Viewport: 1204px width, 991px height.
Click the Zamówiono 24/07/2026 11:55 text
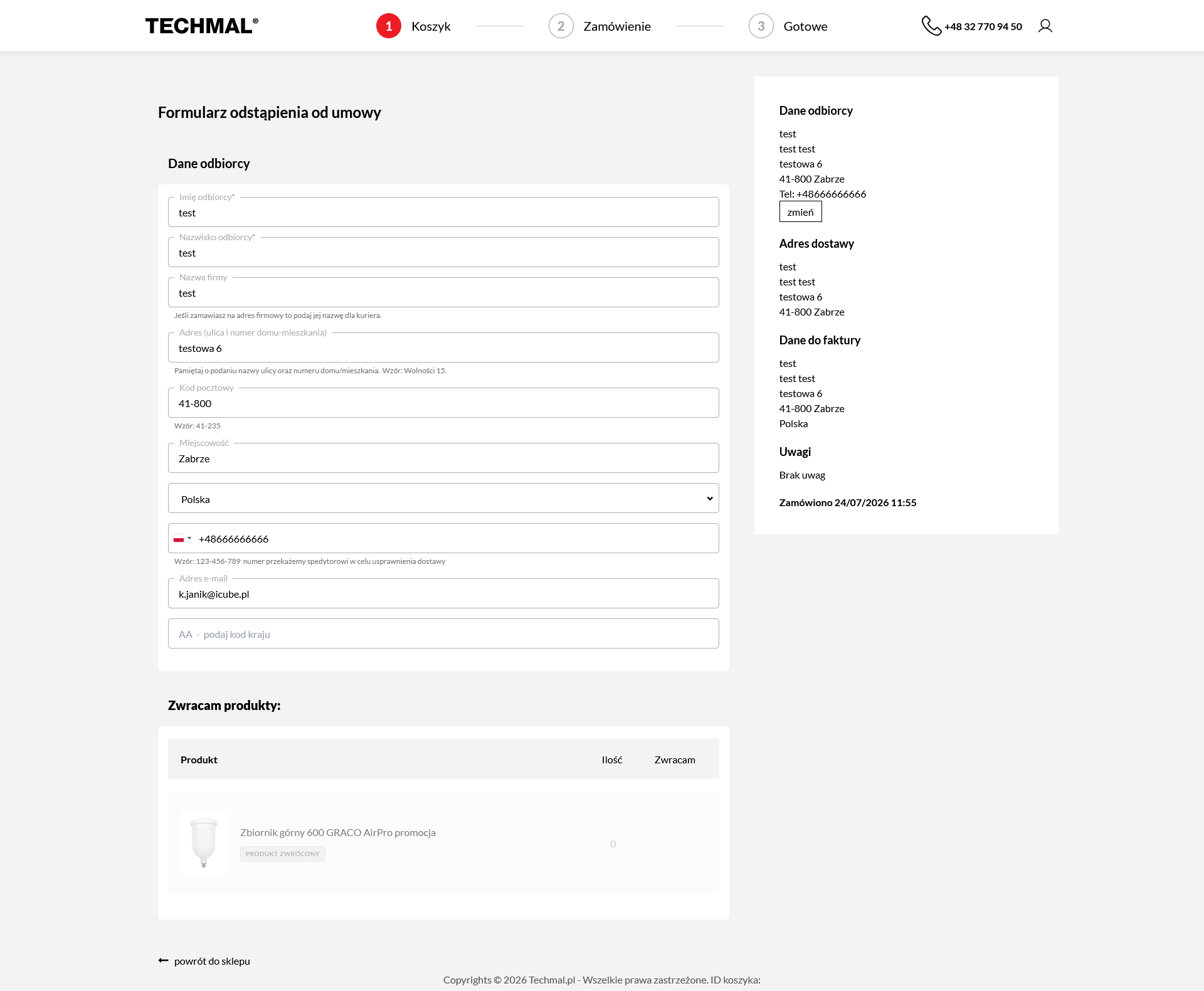tap(848, 502)
